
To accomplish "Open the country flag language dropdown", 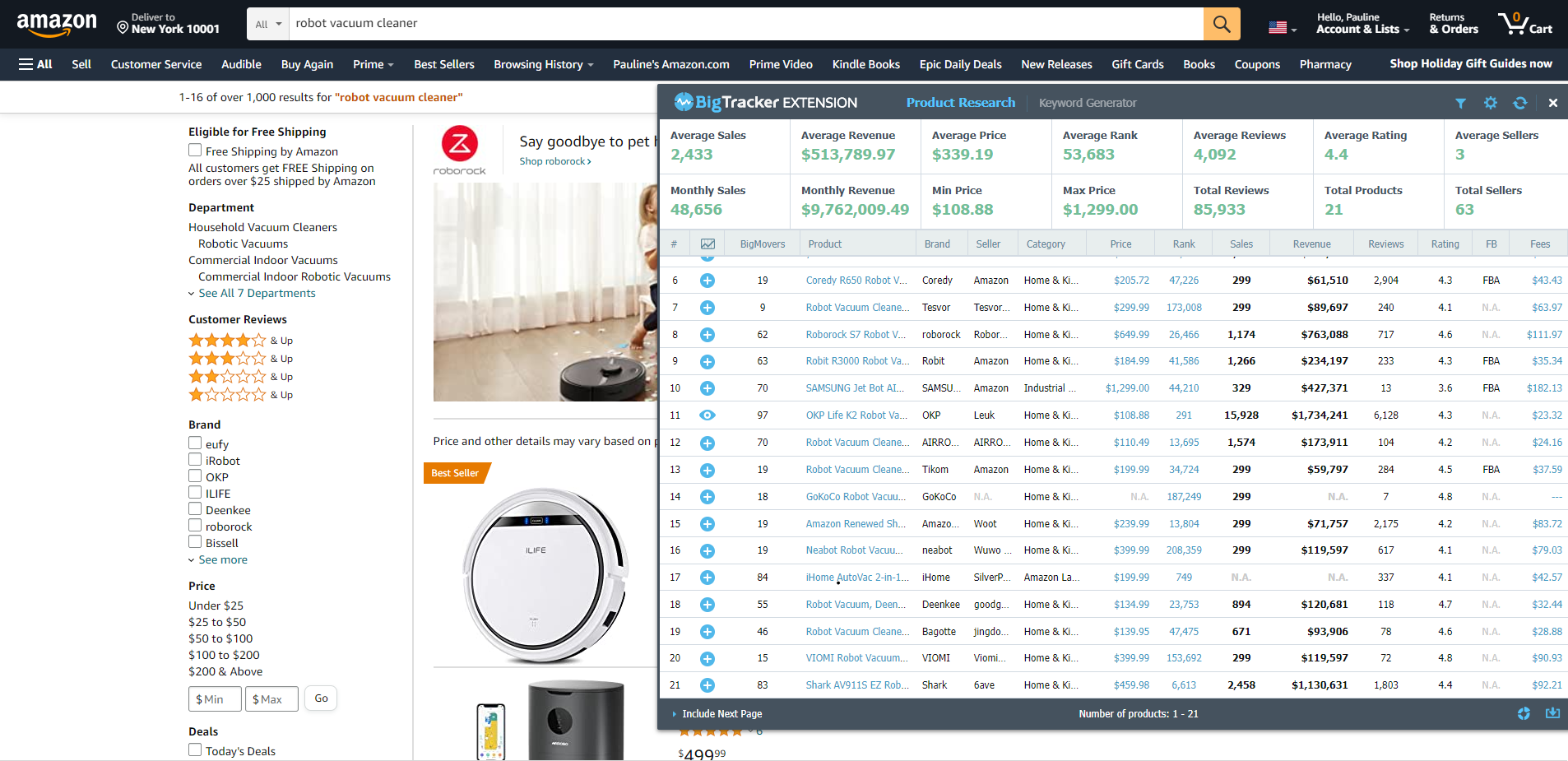I will [1282, 28].
